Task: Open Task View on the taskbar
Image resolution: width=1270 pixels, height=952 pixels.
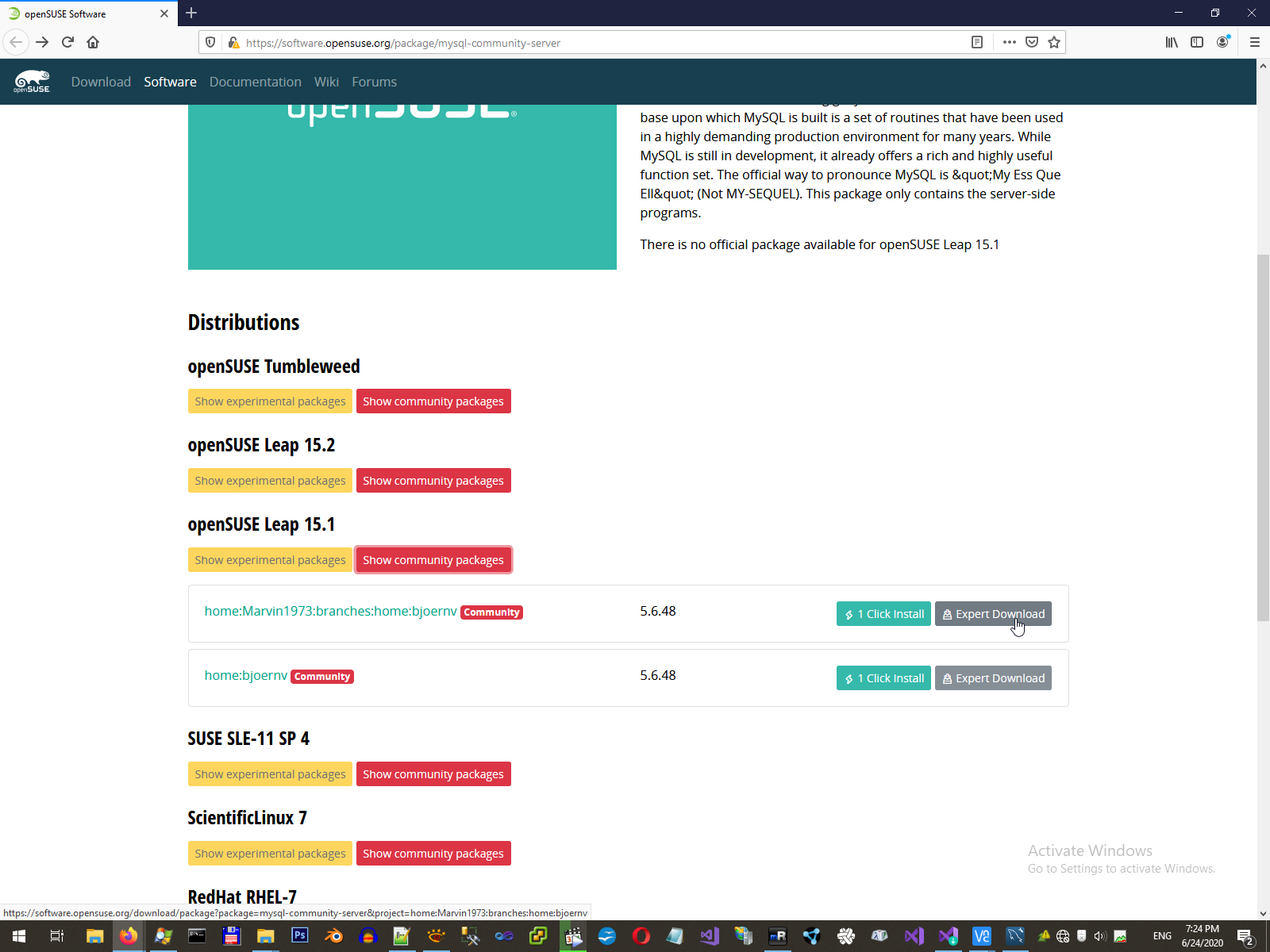Action: [56, 936]
